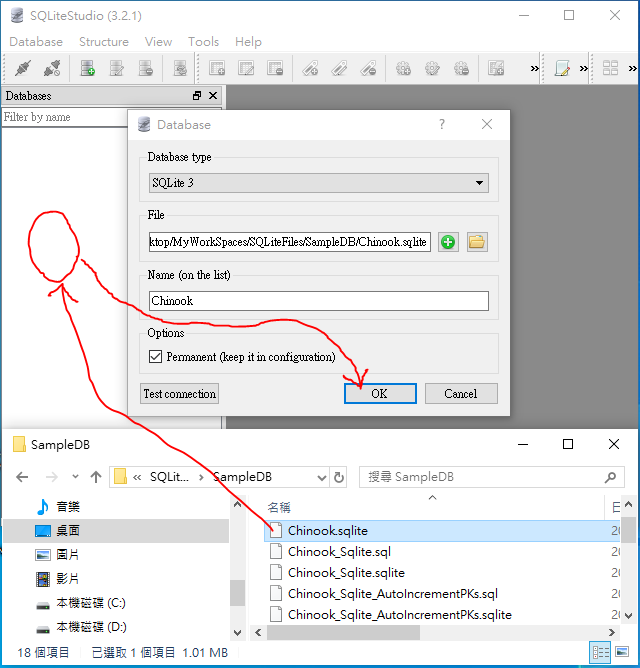Click the Edit database toolbar icon
Image resolution: width=640 pixels, height=668 pixels.
[x=117, y=68]
